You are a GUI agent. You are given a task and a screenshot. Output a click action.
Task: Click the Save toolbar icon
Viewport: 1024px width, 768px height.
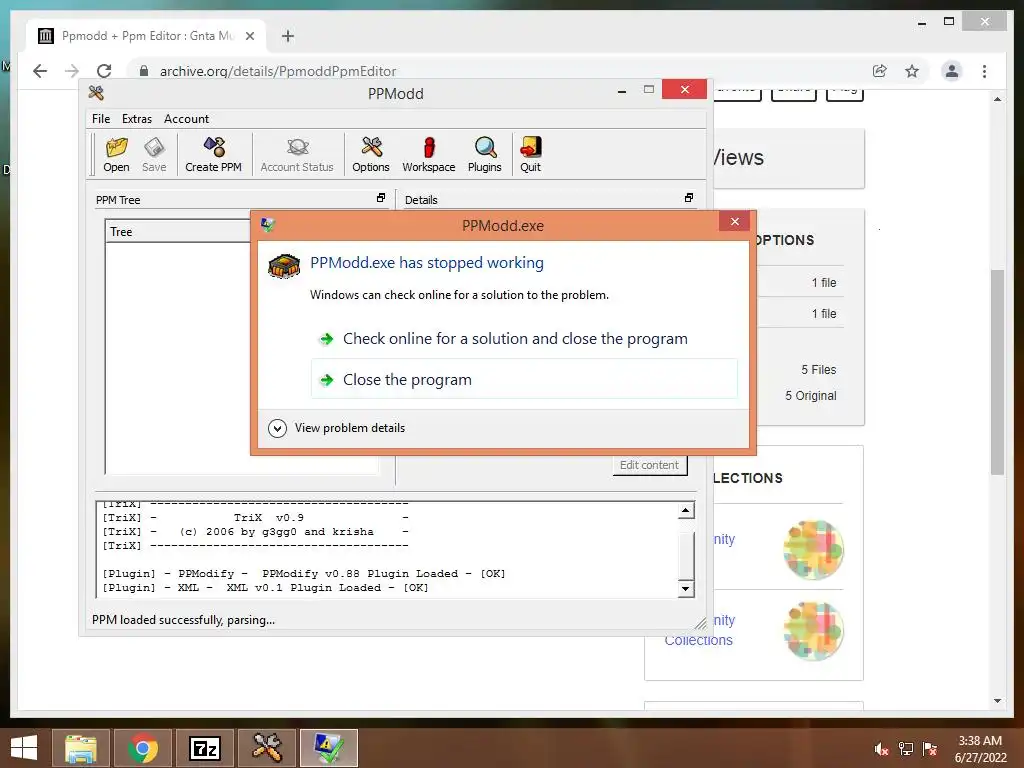pos(154,154)
